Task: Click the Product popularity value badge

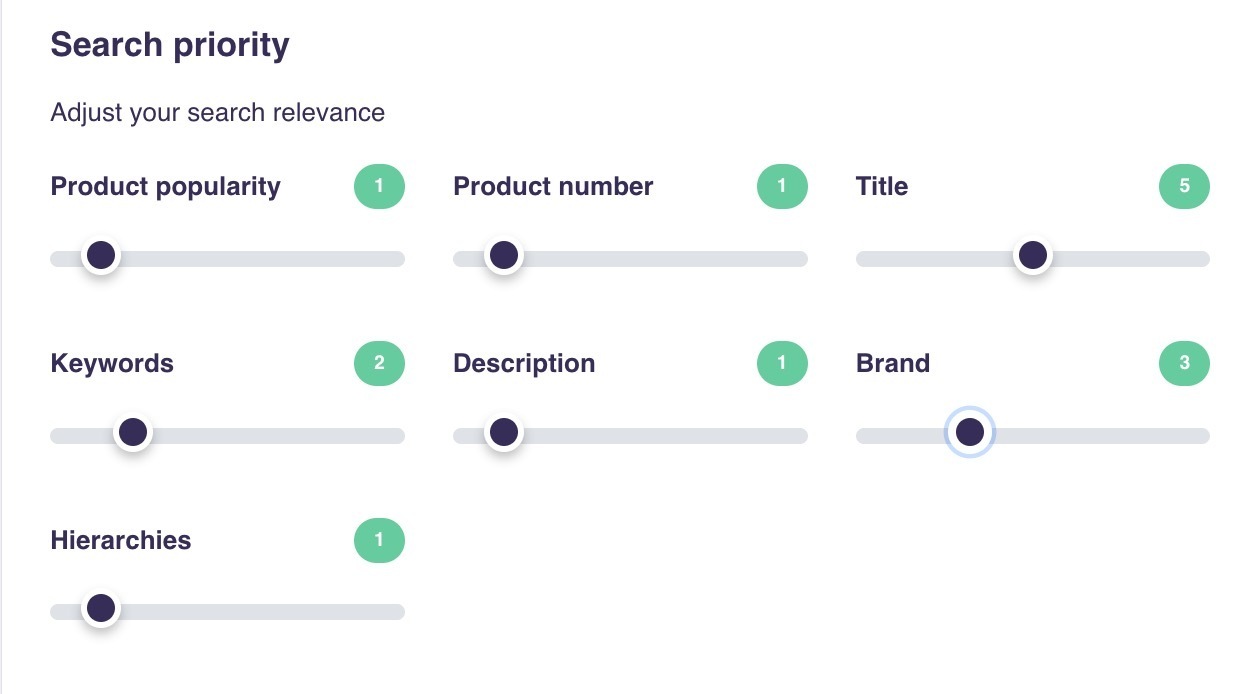Action: [379, 187]
